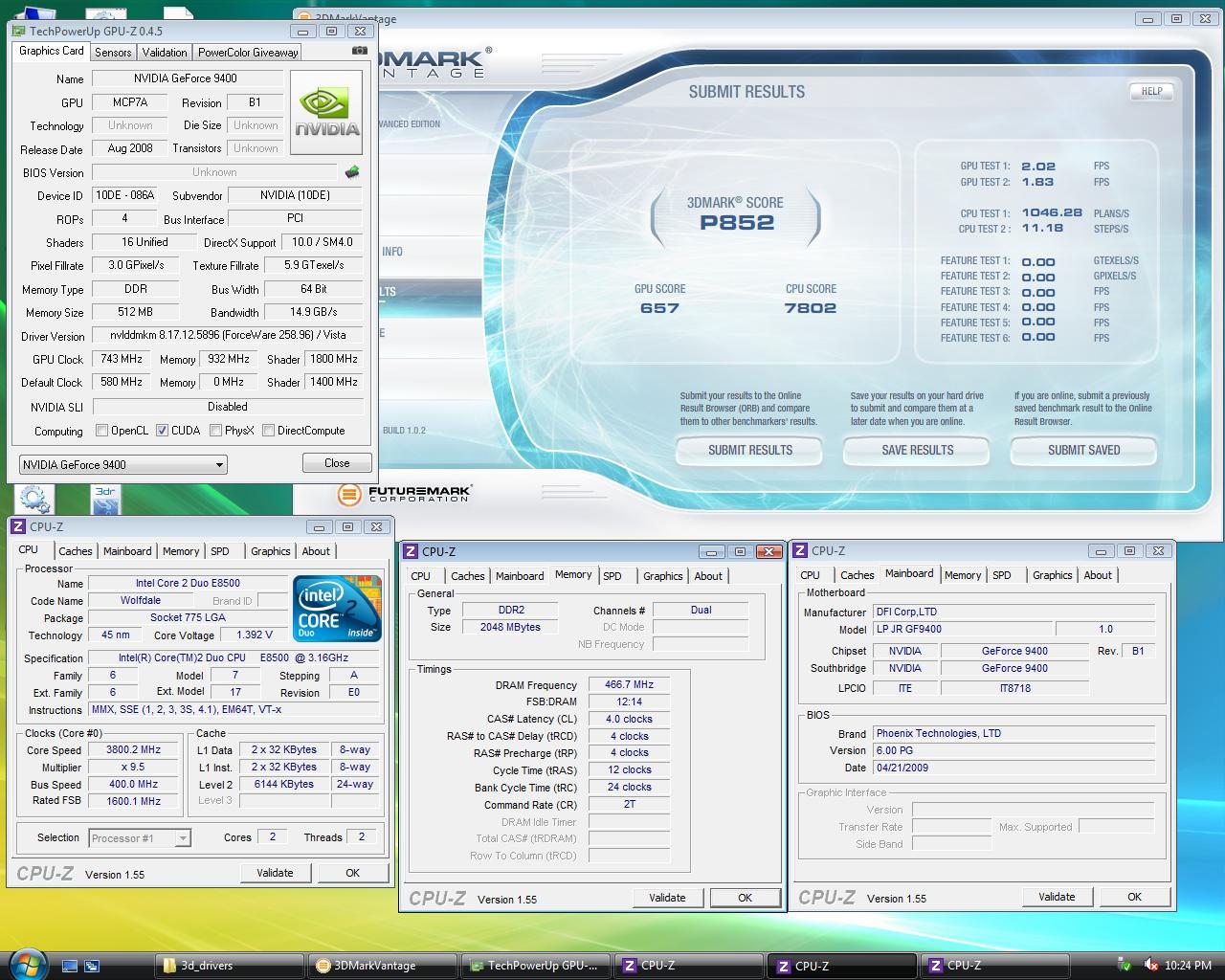Image resolution: width=1225 pixels, height=980 pixels.
Task: Switch to the Validation tab in GPU-Z
Action: (x=165, y=53)
